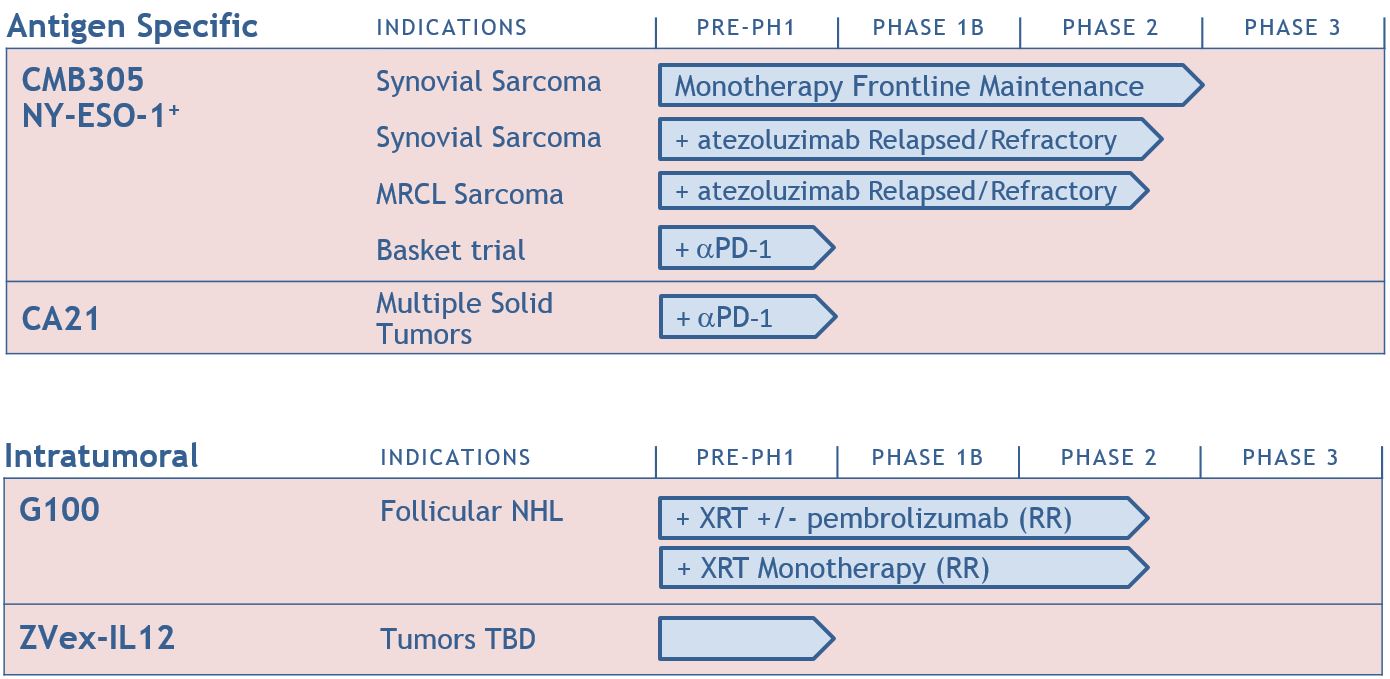Click PRE-PH1 header in Antigen Specific table
Image resolution: width=1390 pixels, height=679 pixels.
click(746, 28)
